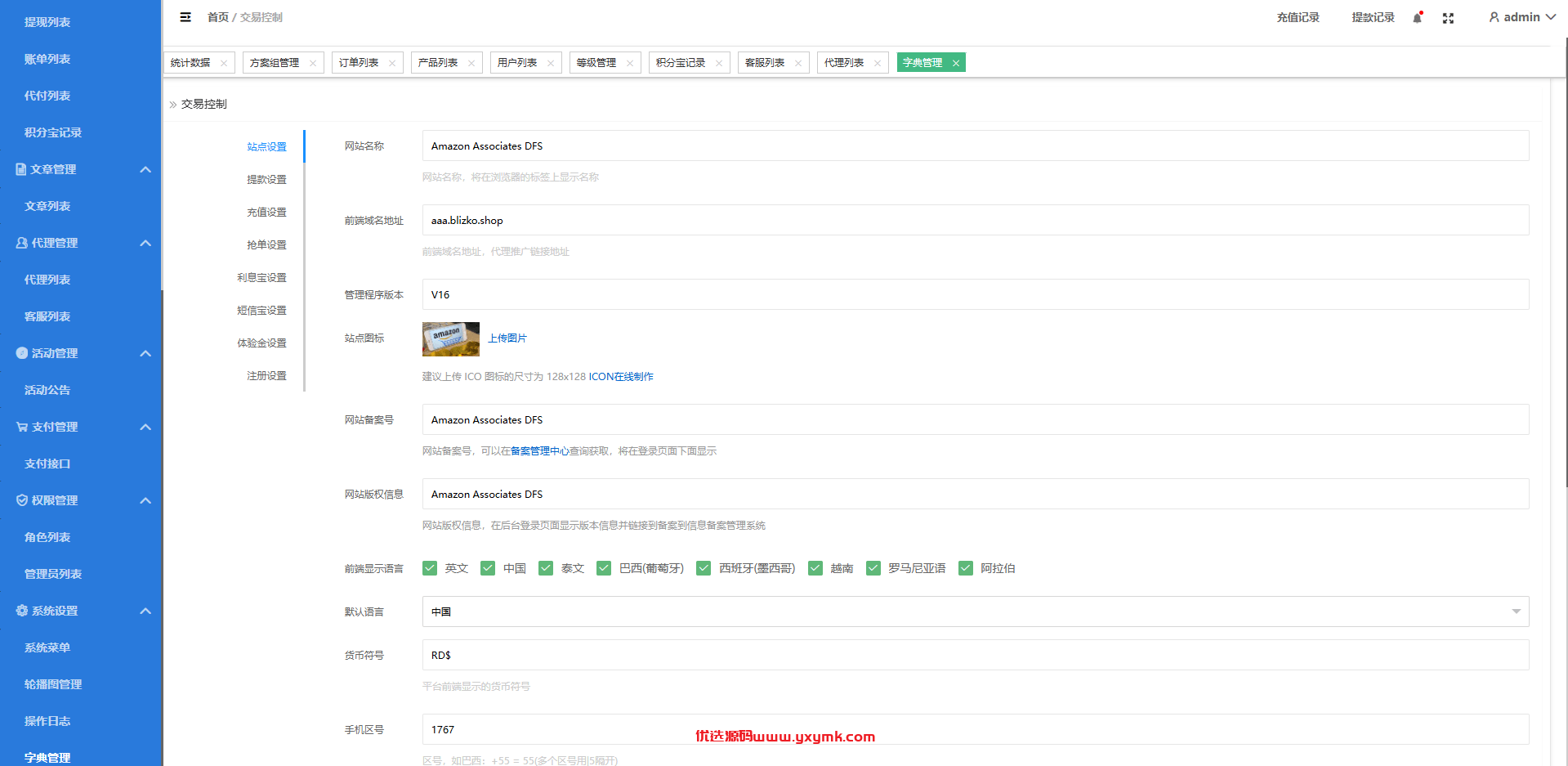Screen dimensions: 1568x766
Task: Click the 网站名称 input field
Action: tap(976, 146)
